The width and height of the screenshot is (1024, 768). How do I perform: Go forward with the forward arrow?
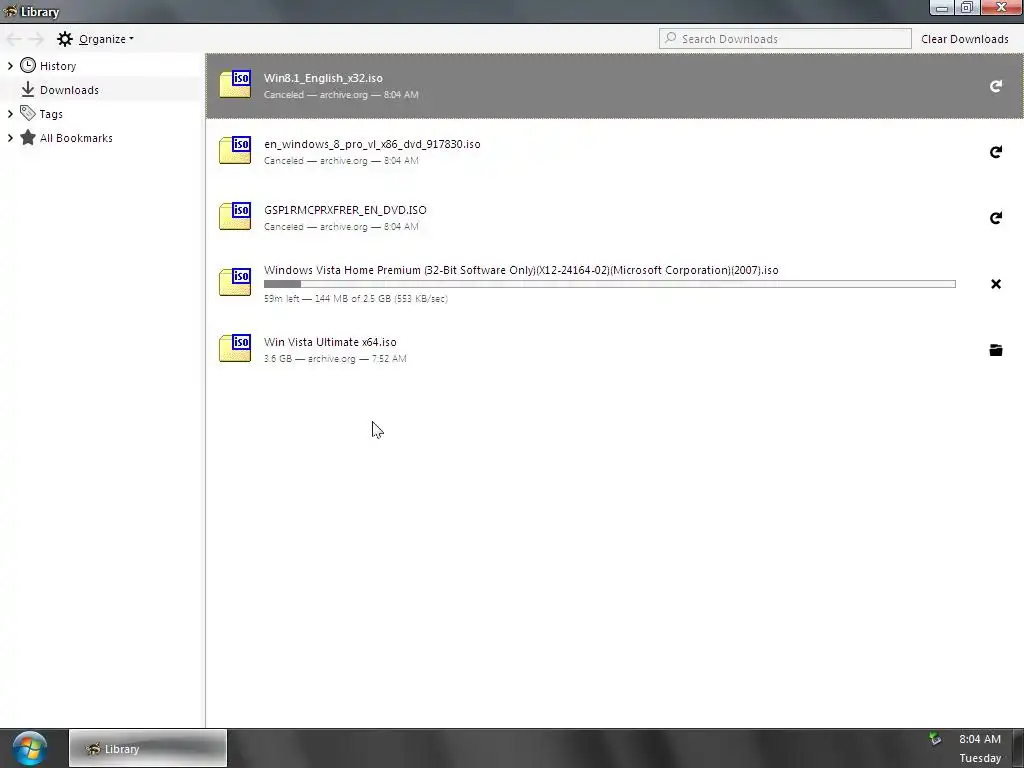[x=37, y=39]
